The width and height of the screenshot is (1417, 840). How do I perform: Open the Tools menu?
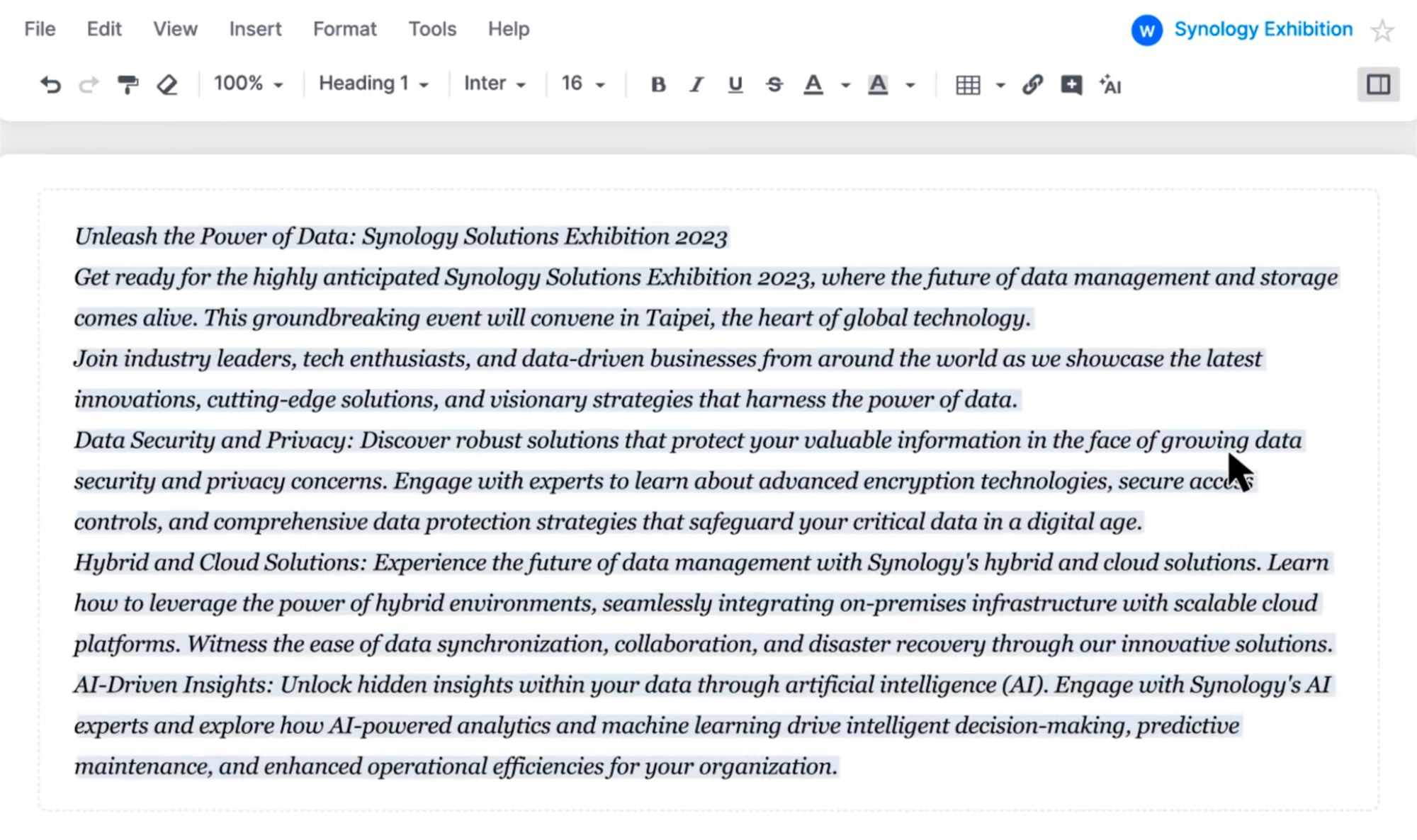pyautogui.click(x=432, y=29)
